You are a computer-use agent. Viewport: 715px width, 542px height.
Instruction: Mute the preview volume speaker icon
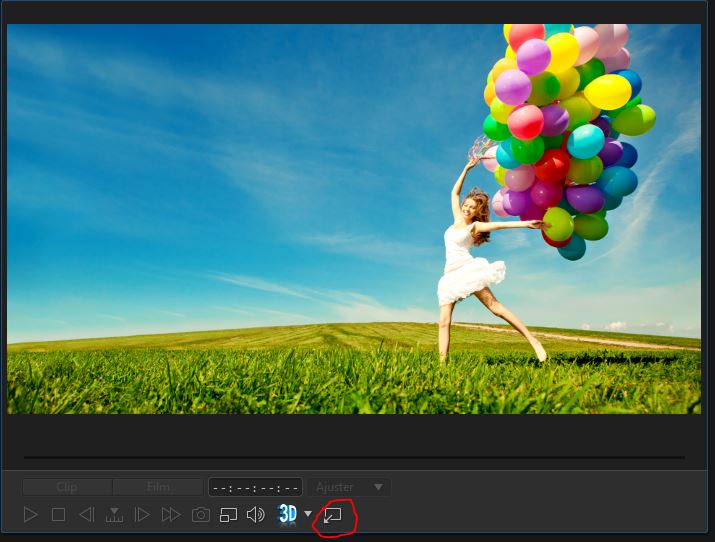point(256,515)
